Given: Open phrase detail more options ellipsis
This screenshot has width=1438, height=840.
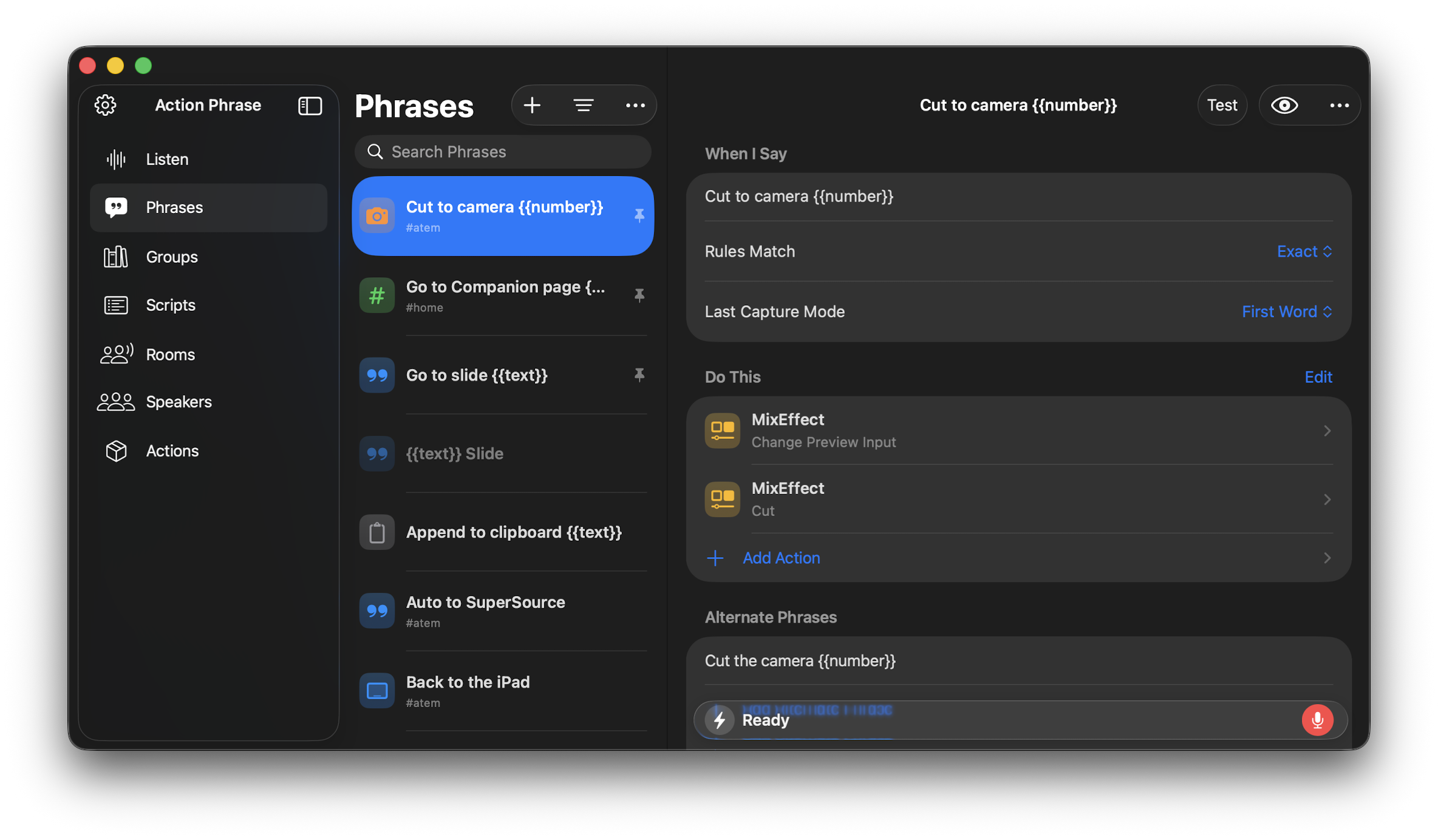Looking at the screenshot, I should [x=1339, y=105].
